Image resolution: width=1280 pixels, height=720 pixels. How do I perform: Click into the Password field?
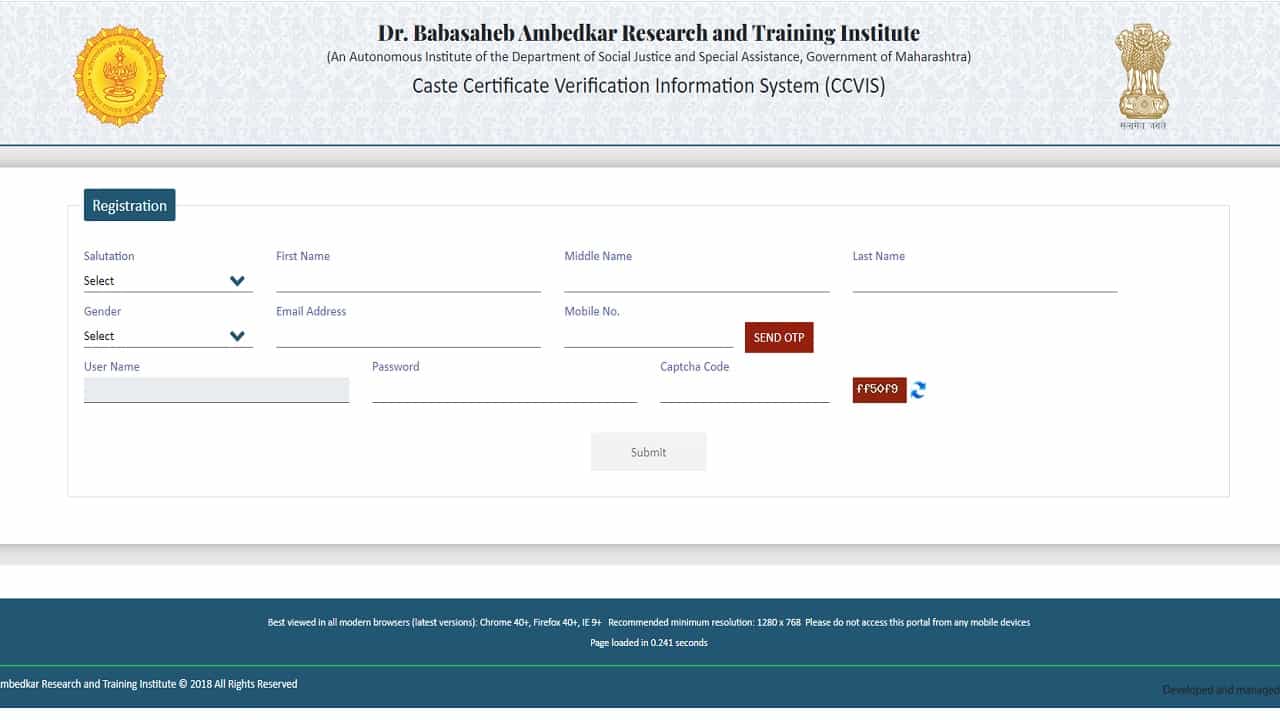pyautogui.click(x=504, y=391)
